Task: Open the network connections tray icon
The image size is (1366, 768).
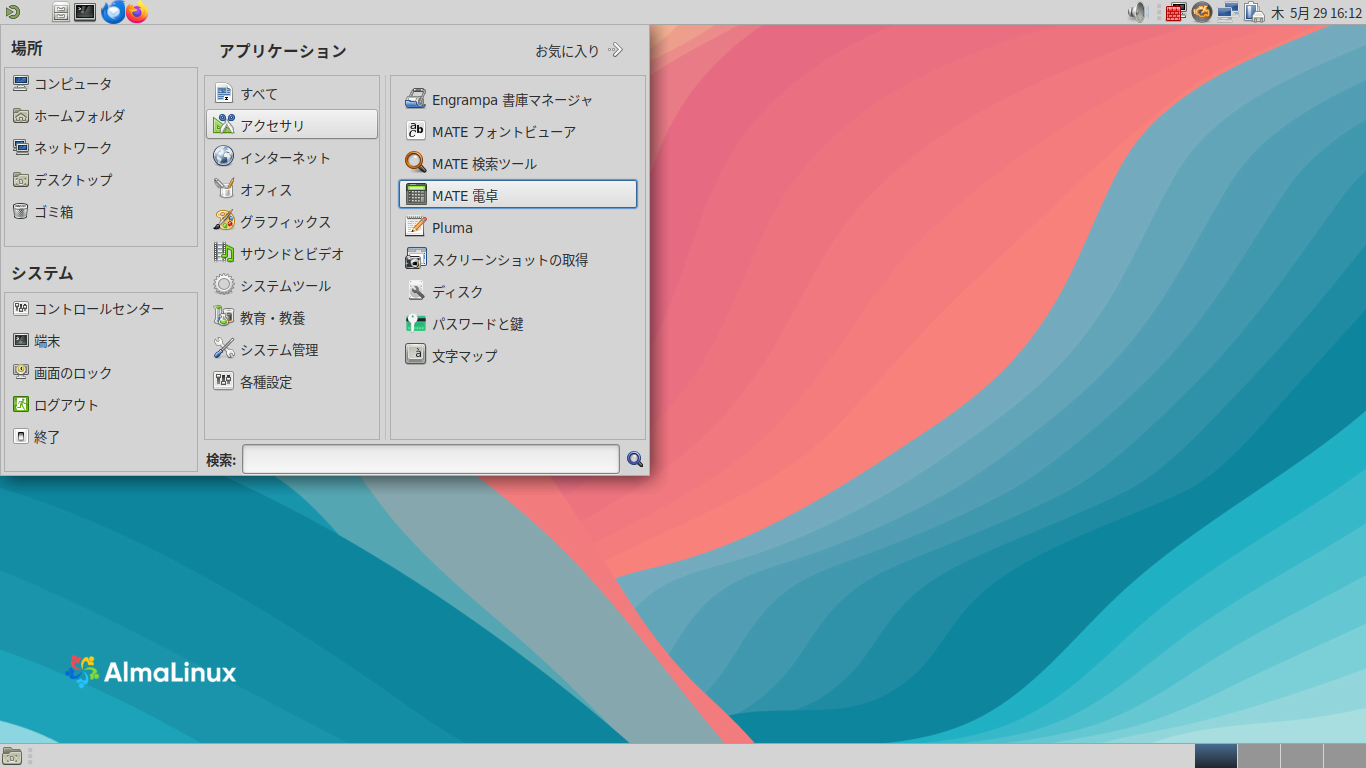Action: coord(1228,12)
